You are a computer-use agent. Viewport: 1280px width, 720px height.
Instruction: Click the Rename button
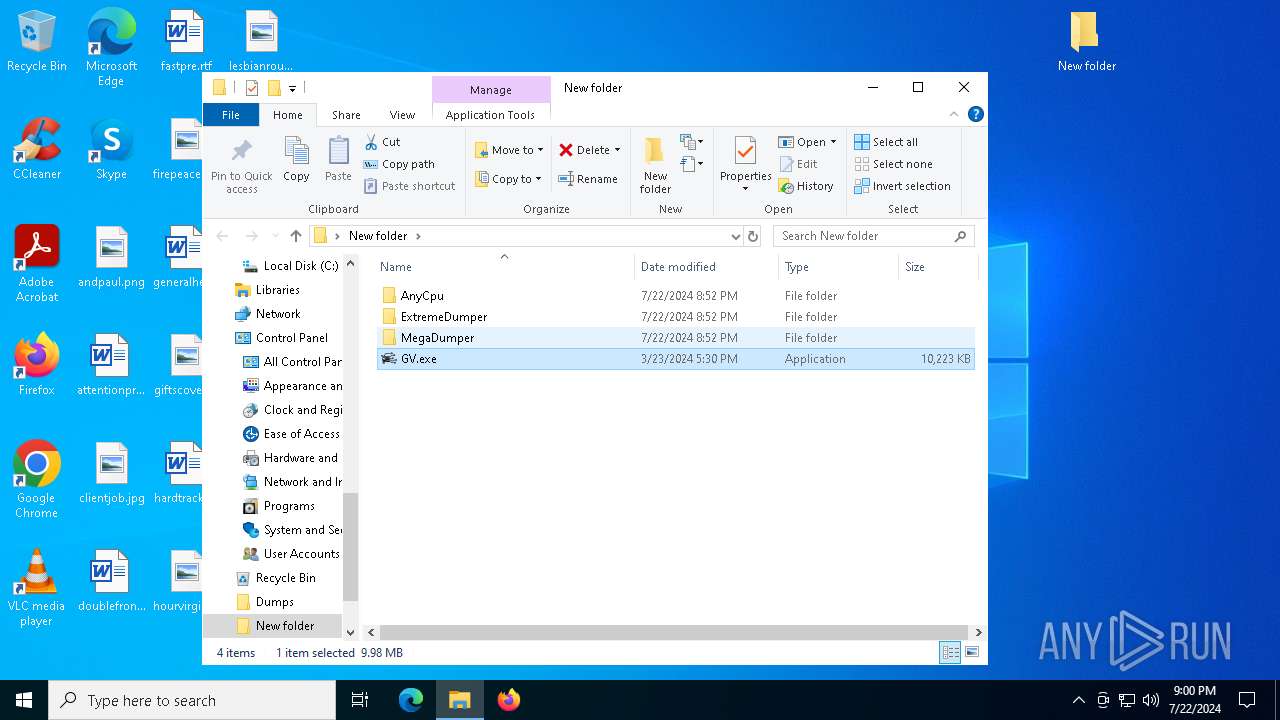[x=588, y=179]
